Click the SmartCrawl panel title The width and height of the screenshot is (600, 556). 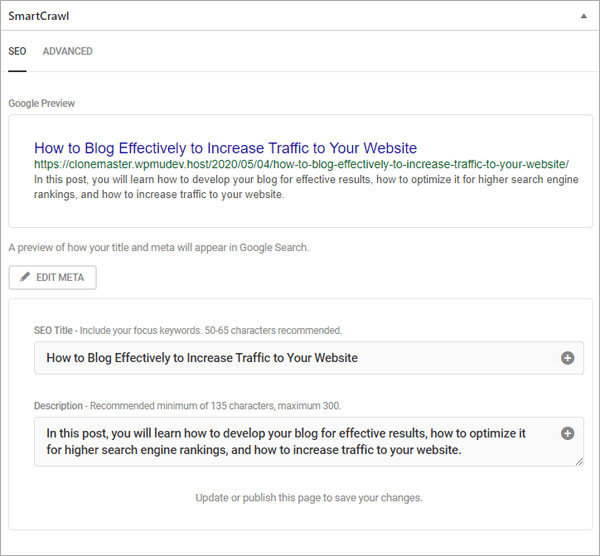39,16
